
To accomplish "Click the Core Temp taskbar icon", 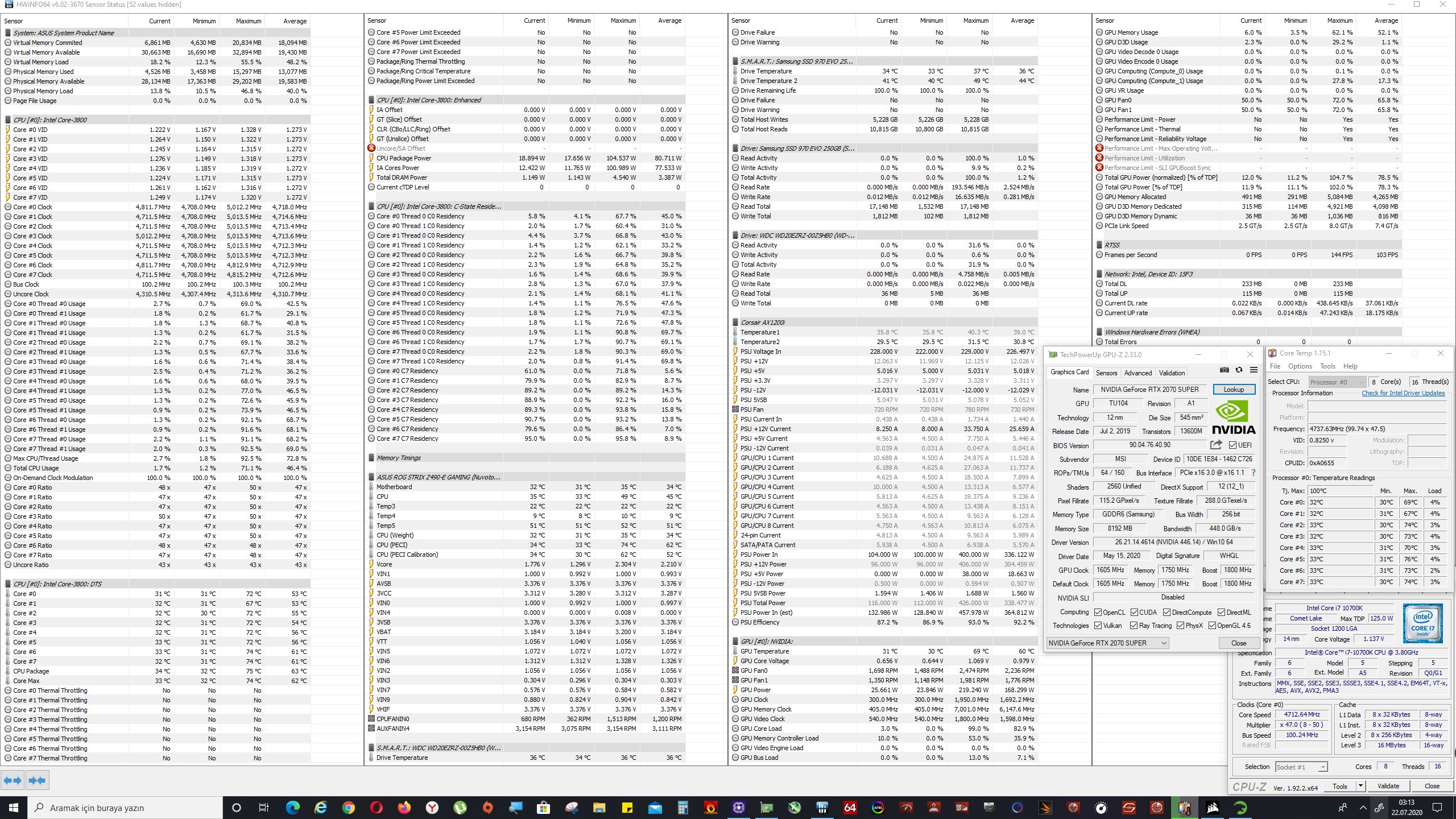I will click(1185, 807).
